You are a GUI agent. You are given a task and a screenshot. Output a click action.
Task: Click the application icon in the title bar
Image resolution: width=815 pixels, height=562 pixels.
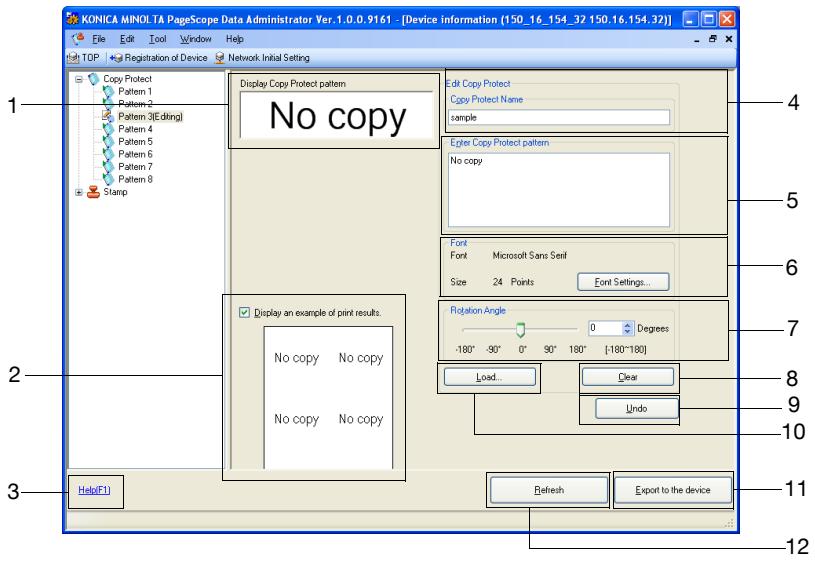coord(73,19)
